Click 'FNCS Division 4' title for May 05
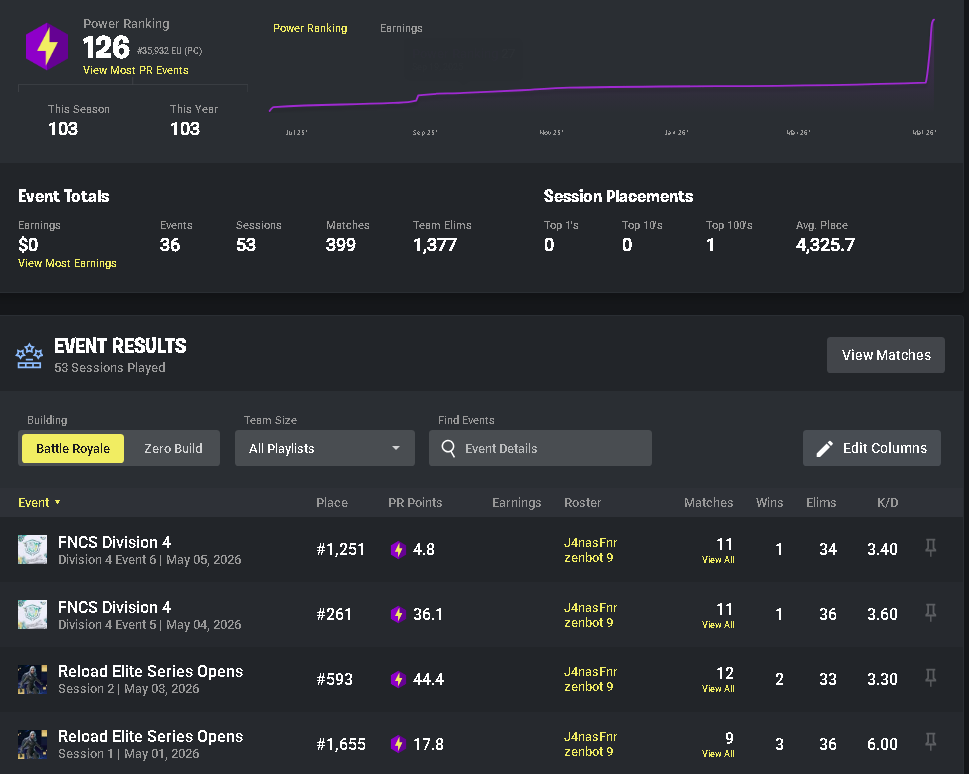The image size is (969, 774). [114, 542]
